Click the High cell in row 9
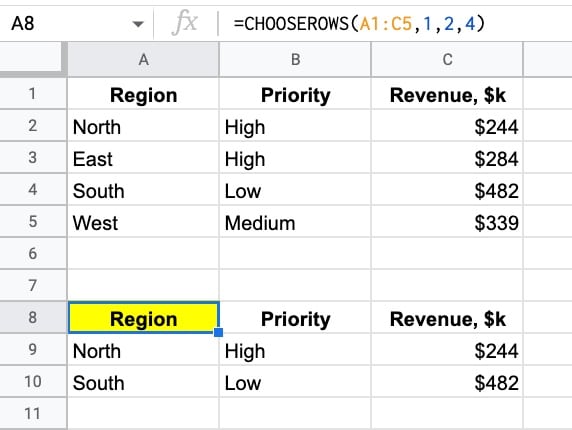 click(295, 349)
